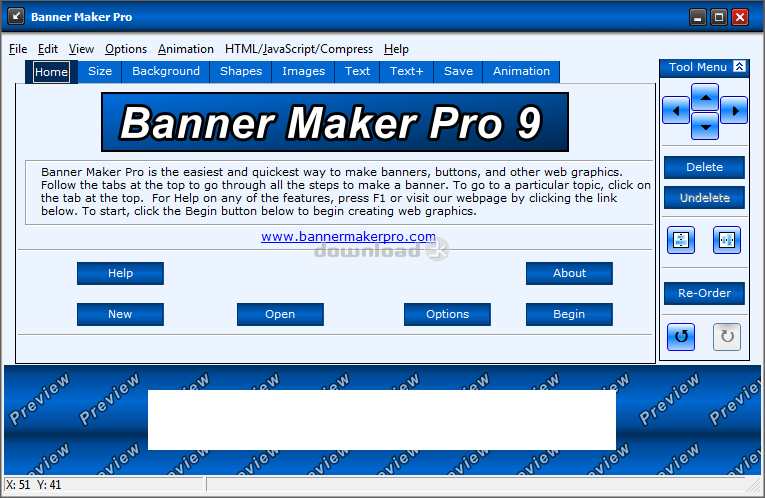765x498 pixels.
Task: Move element right with Tool Menu arrow
Action: point(734,110)
